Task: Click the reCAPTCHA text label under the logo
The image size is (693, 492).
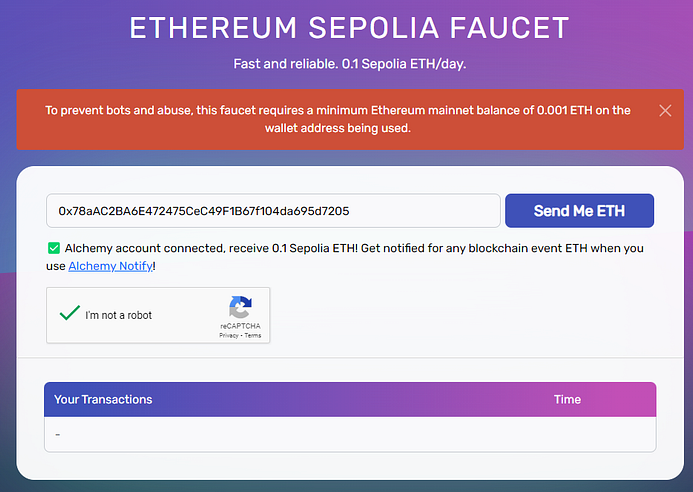Action: pos(240,326)
